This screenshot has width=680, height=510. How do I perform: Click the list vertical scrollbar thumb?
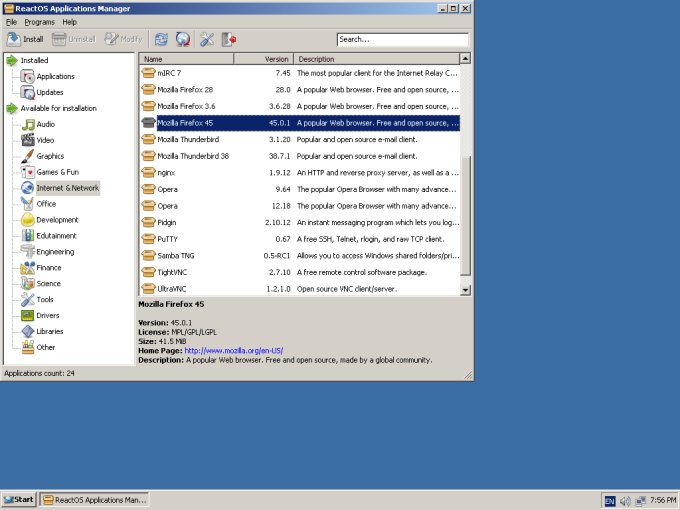point(465,216)
